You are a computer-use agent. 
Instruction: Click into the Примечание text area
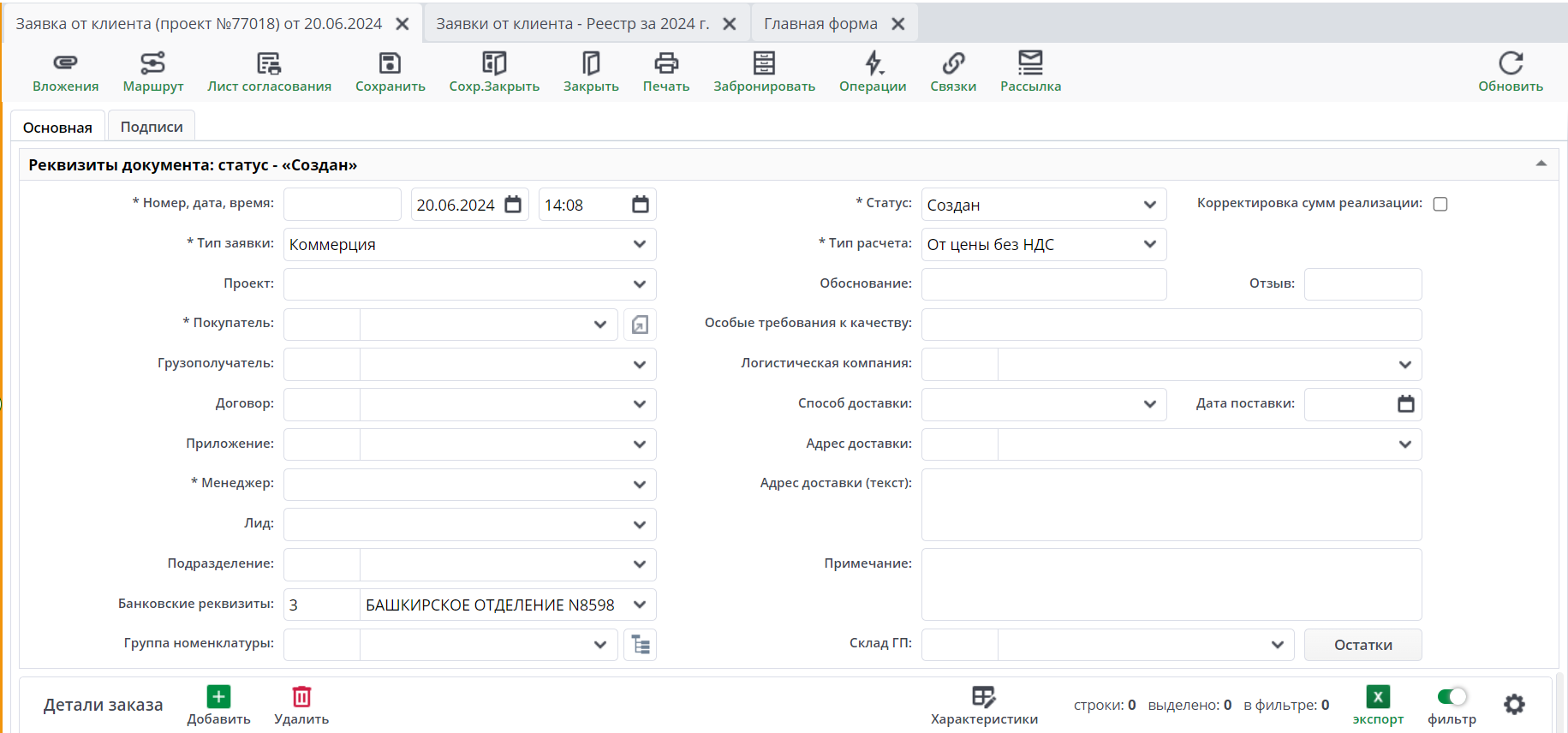(1171, 584)
